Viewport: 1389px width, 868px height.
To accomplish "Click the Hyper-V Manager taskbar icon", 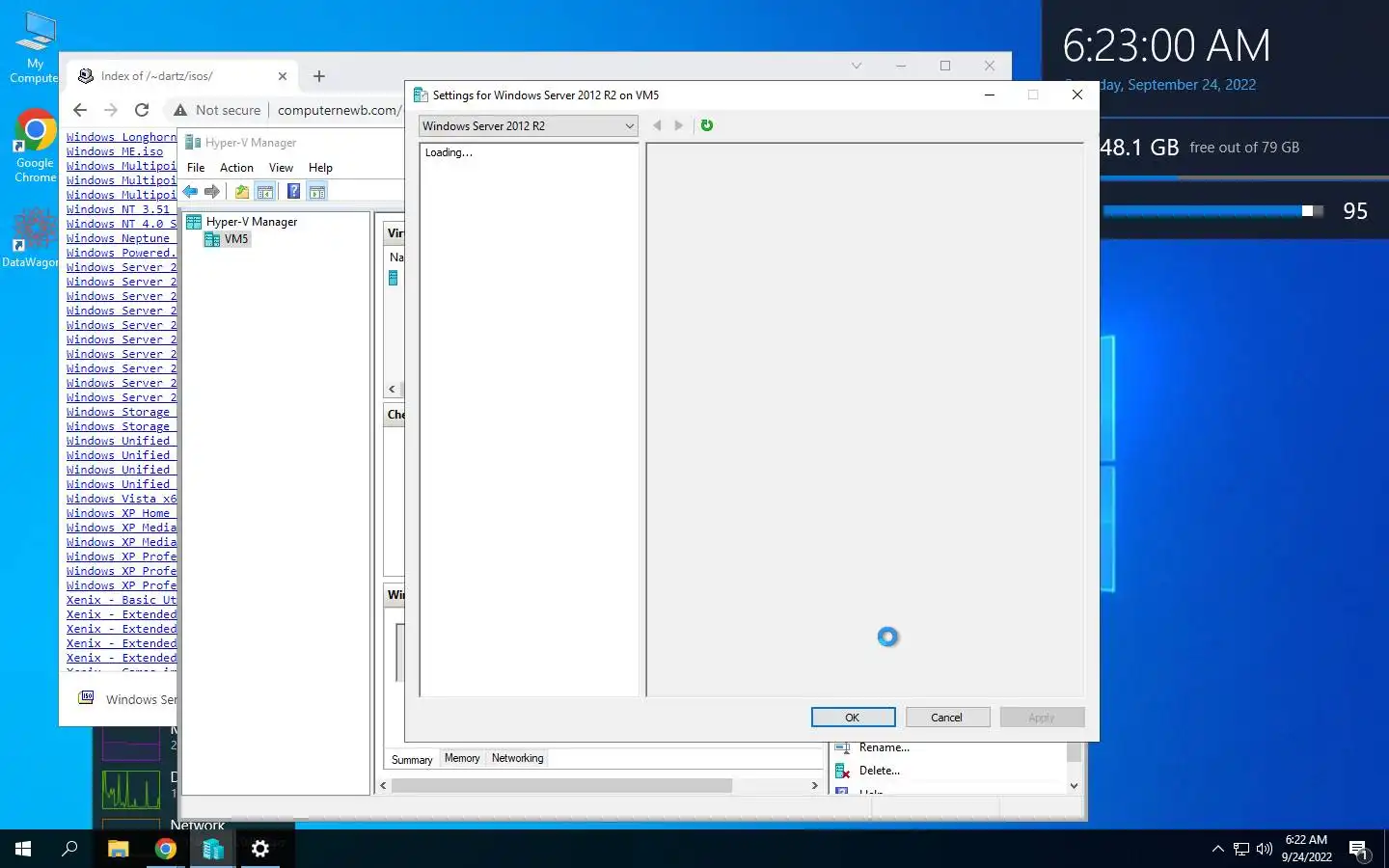I will point(213,849).
